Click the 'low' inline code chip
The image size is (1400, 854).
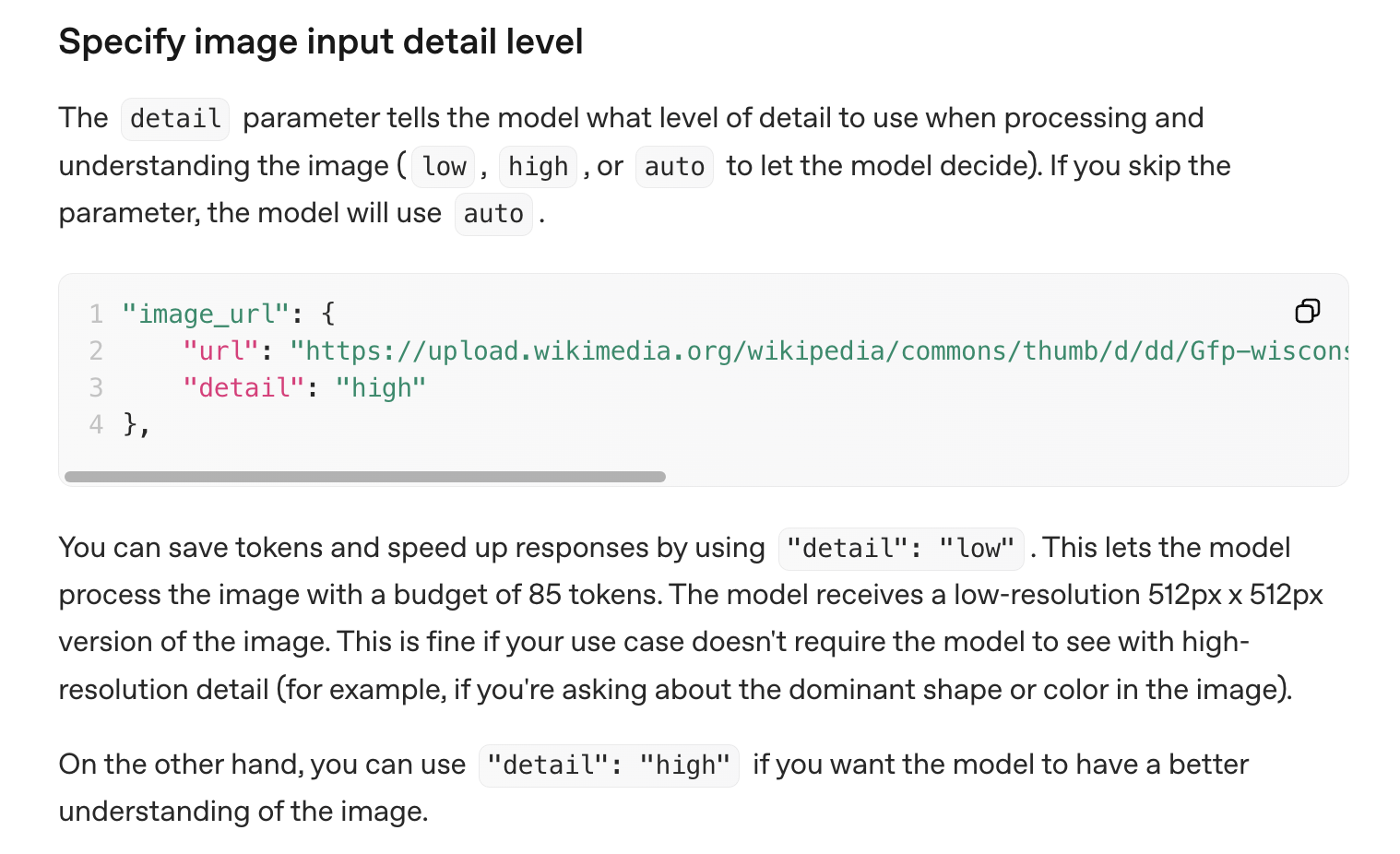(x=443, y=167)
